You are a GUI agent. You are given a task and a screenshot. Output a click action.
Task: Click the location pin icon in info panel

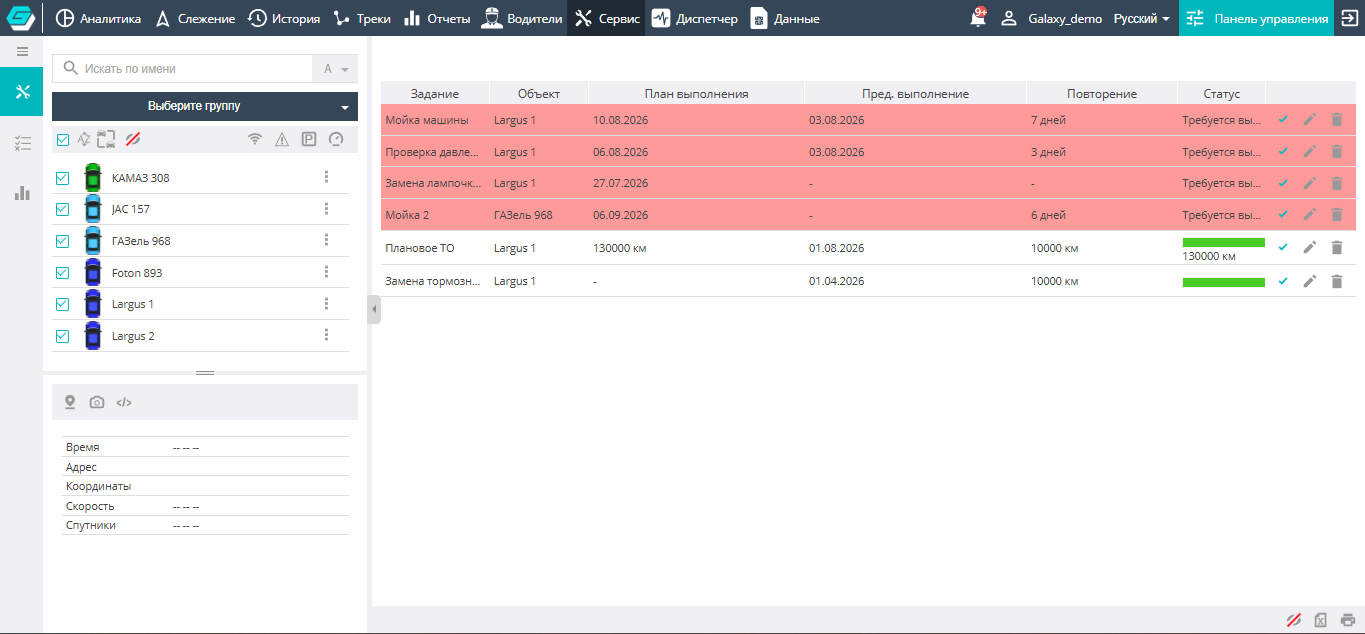70,402
